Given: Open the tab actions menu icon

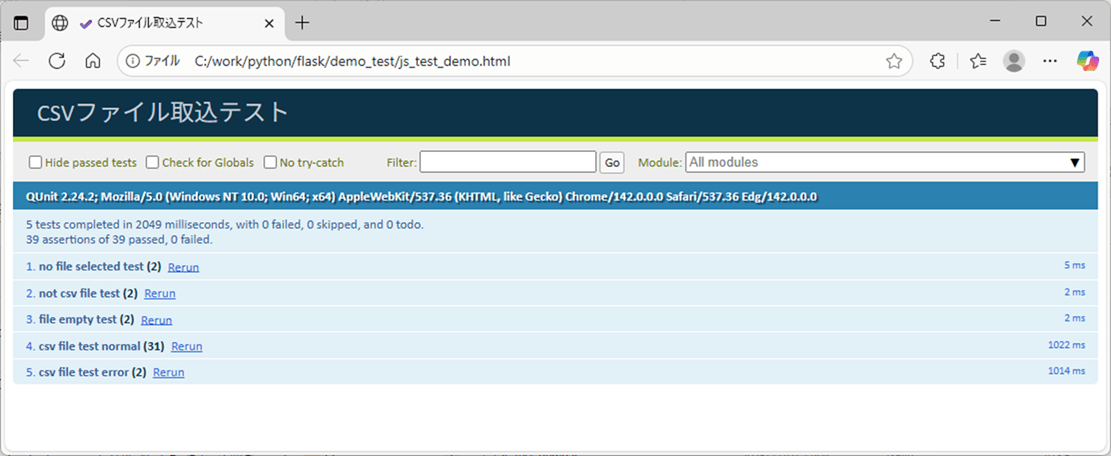Looking at the screenshot, I should point(21,22).
